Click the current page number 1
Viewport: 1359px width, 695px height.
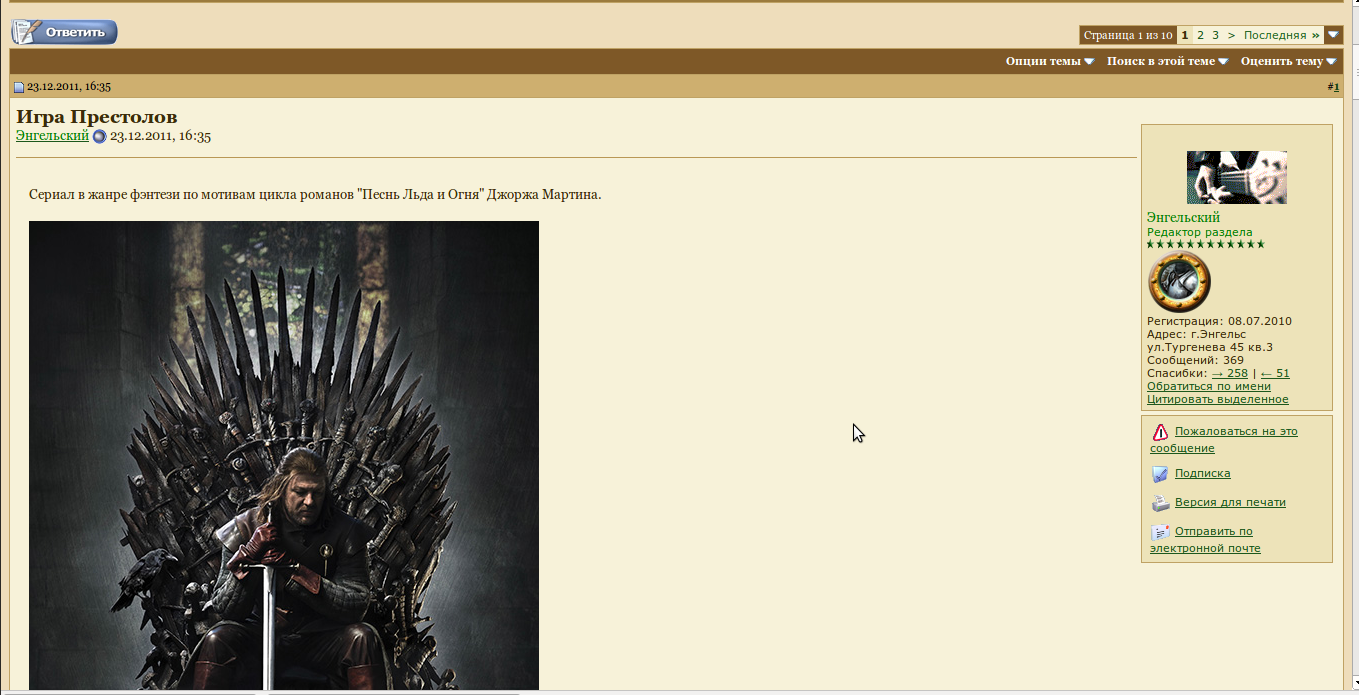click(x=1185, y=35)
